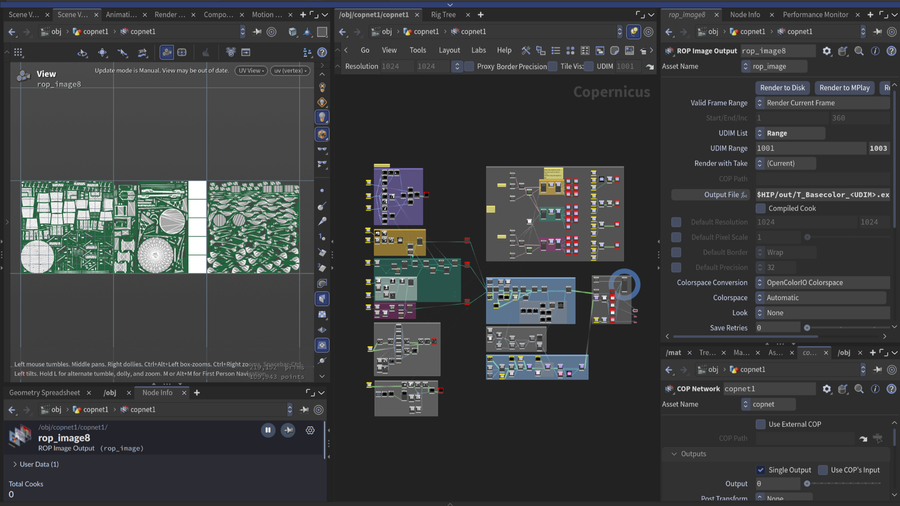900x506 pixels.
Task: Open the Node Info gear settings icon
Action: (310, 430)
